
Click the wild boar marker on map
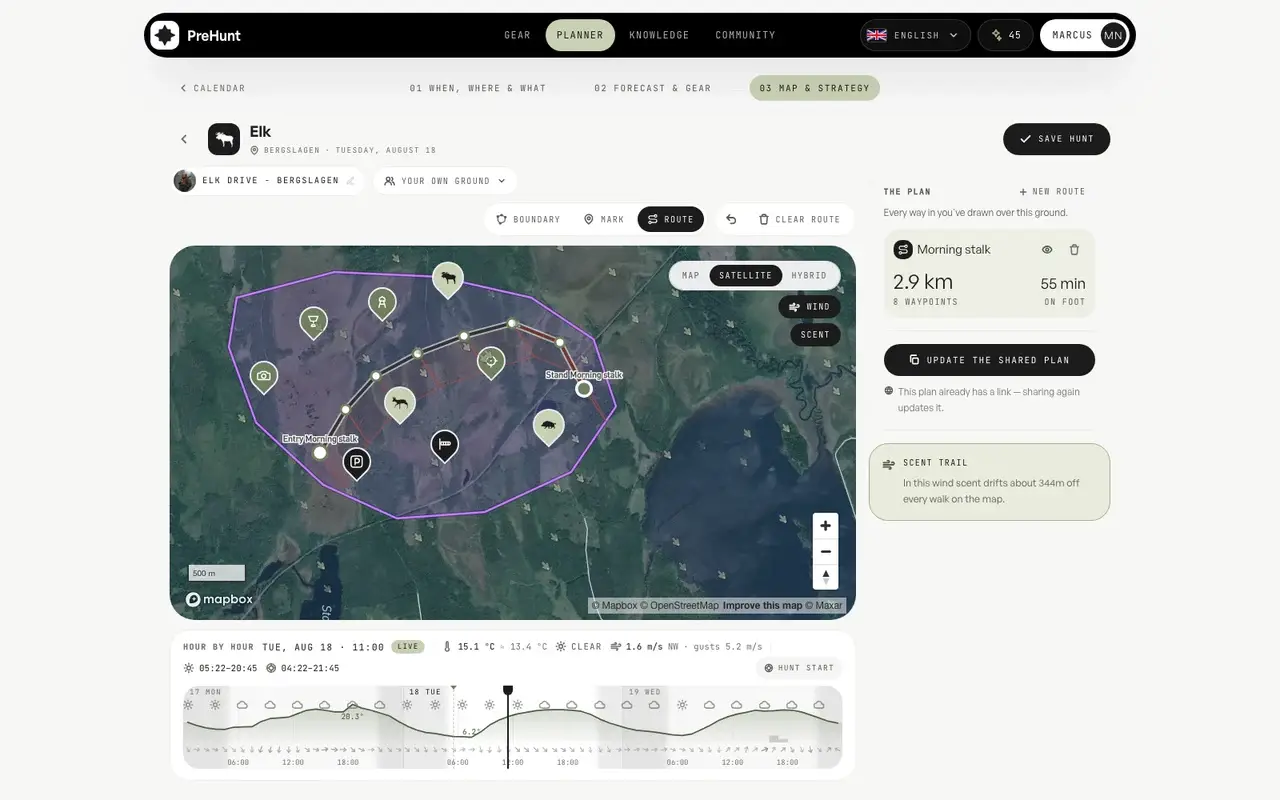click(548, 426)
